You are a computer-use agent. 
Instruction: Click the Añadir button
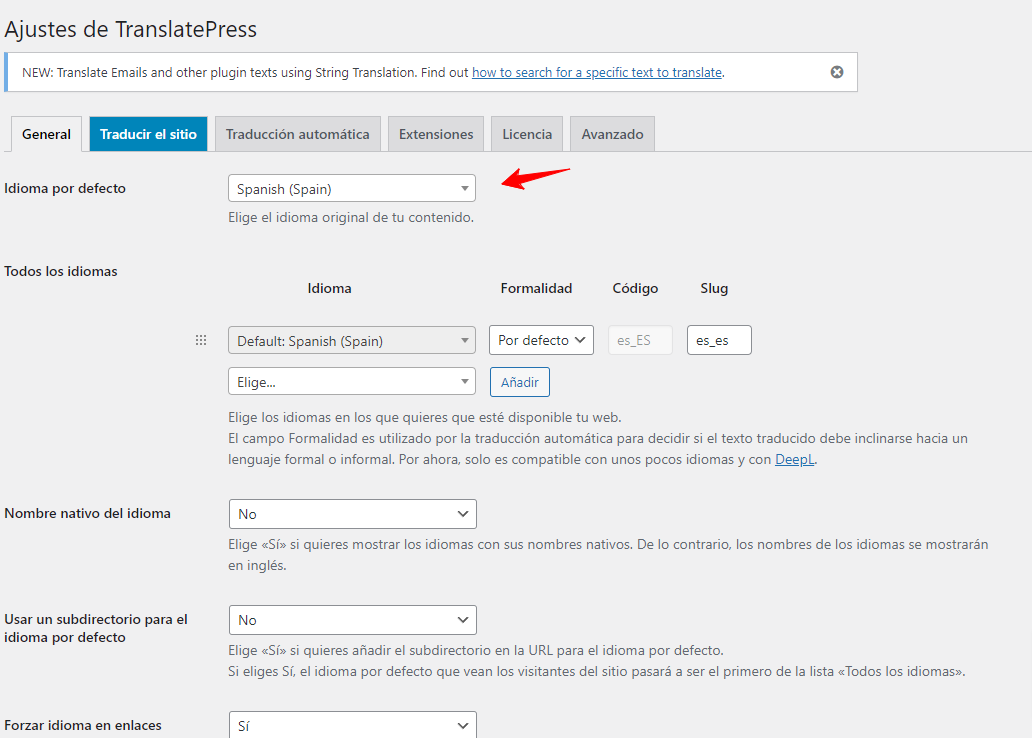point(519,382)
